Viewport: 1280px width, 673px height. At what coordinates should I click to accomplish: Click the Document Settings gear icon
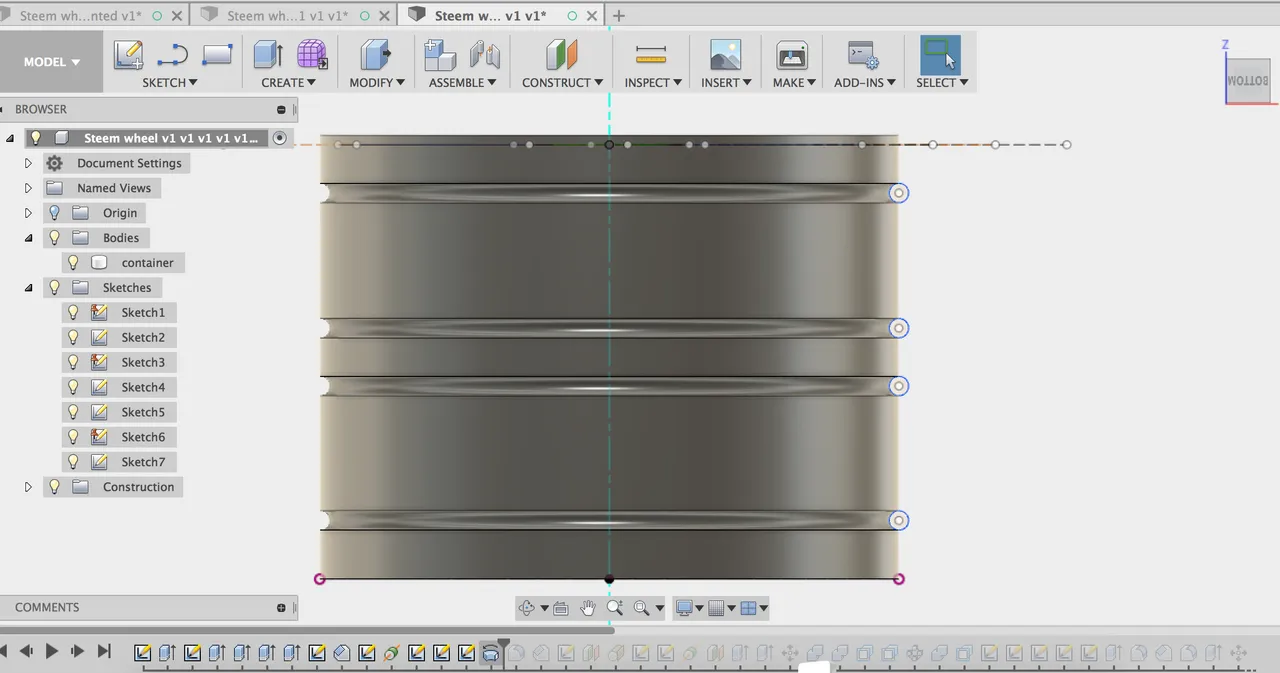[x=55, y=163]
